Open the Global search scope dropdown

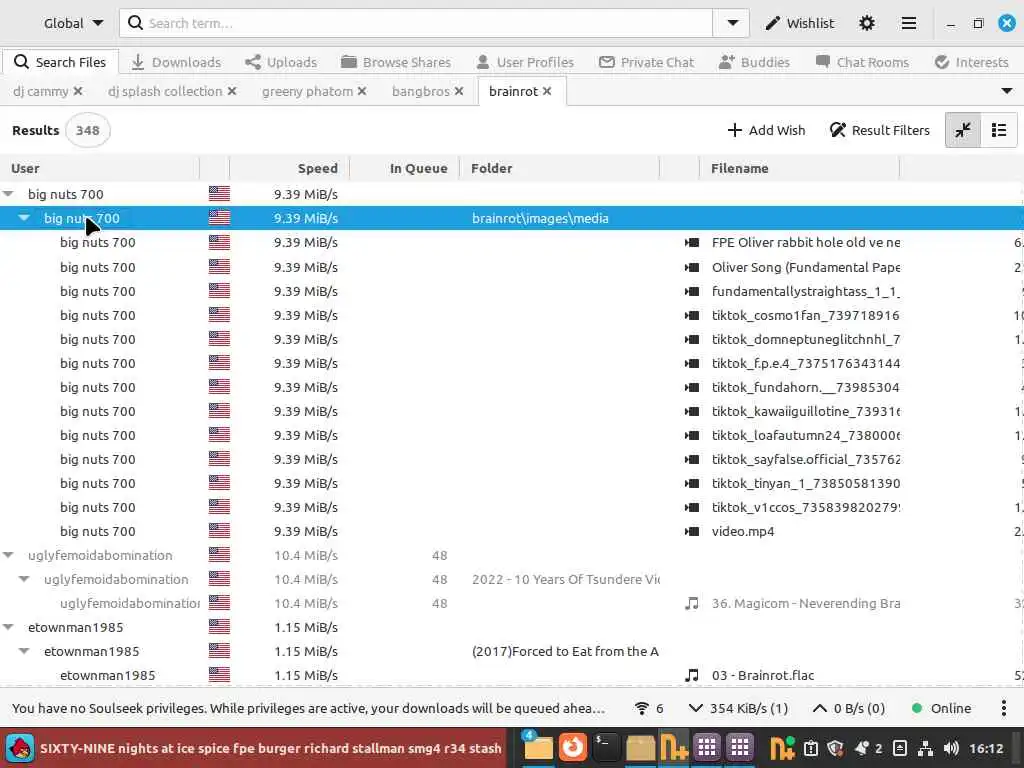pyautogui.click(x=72, y=24)
